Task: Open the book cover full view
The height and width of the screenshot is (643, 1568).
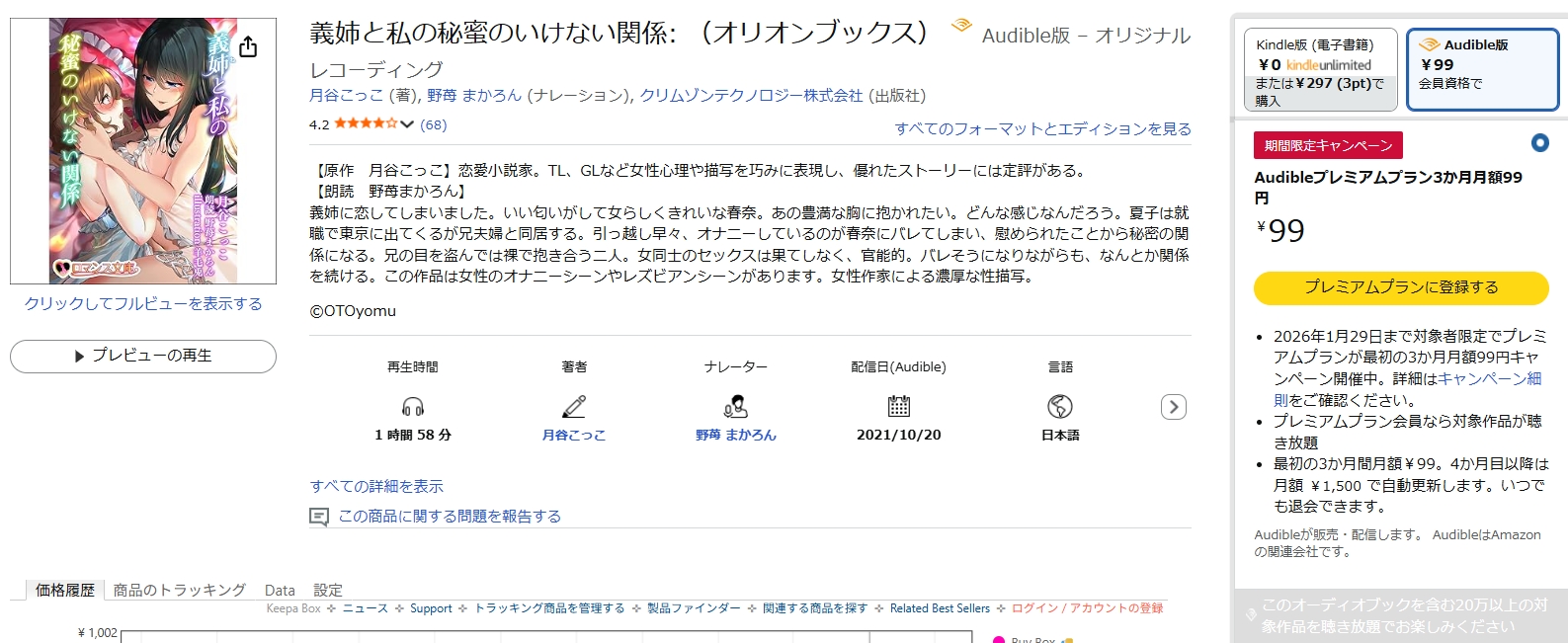Action: [143, 150]
